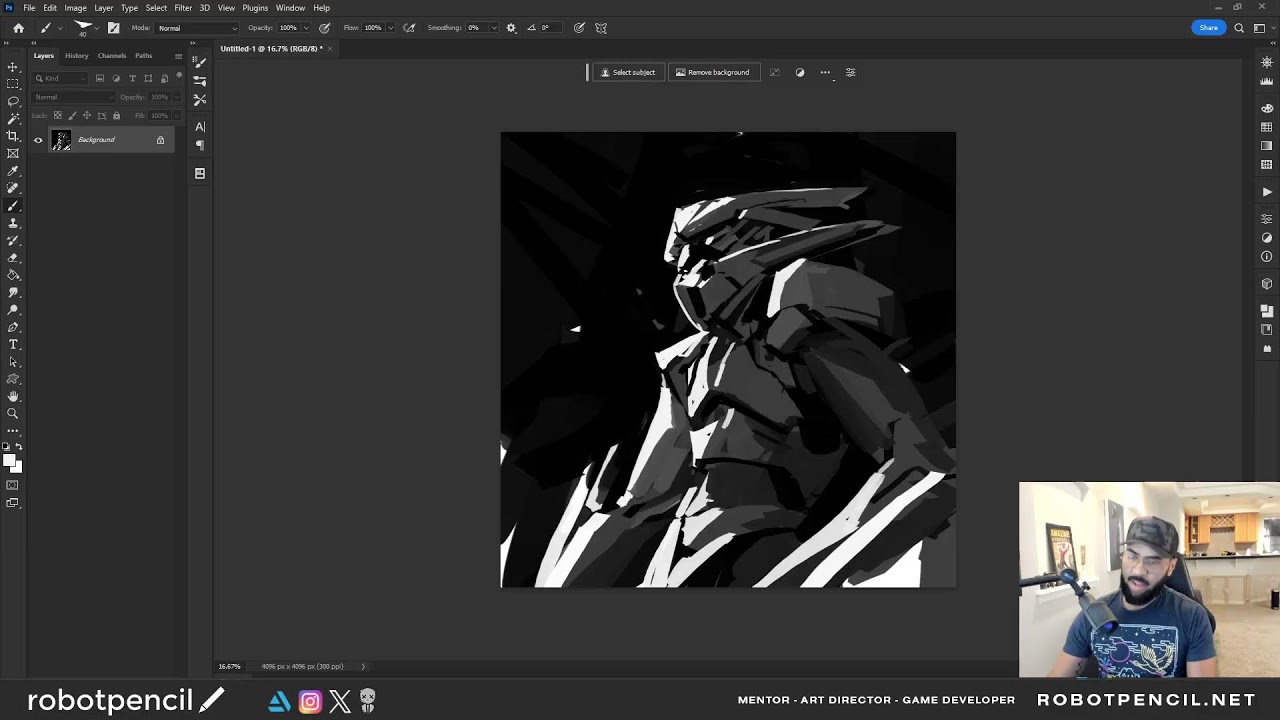Click the Remove background button
The image size is (1280, 720).
point(712,72)
